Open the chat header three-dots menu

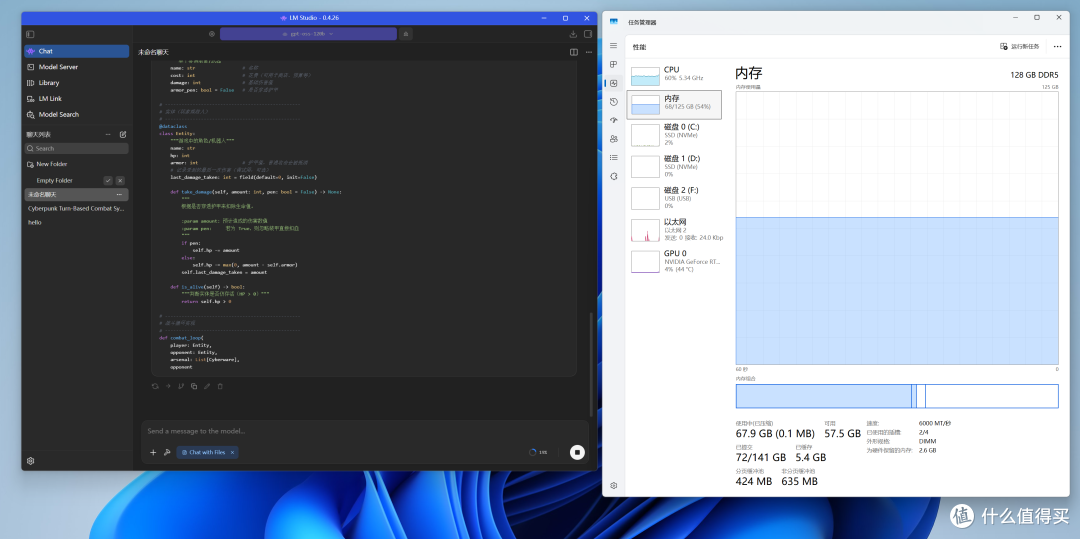[589, 52]
